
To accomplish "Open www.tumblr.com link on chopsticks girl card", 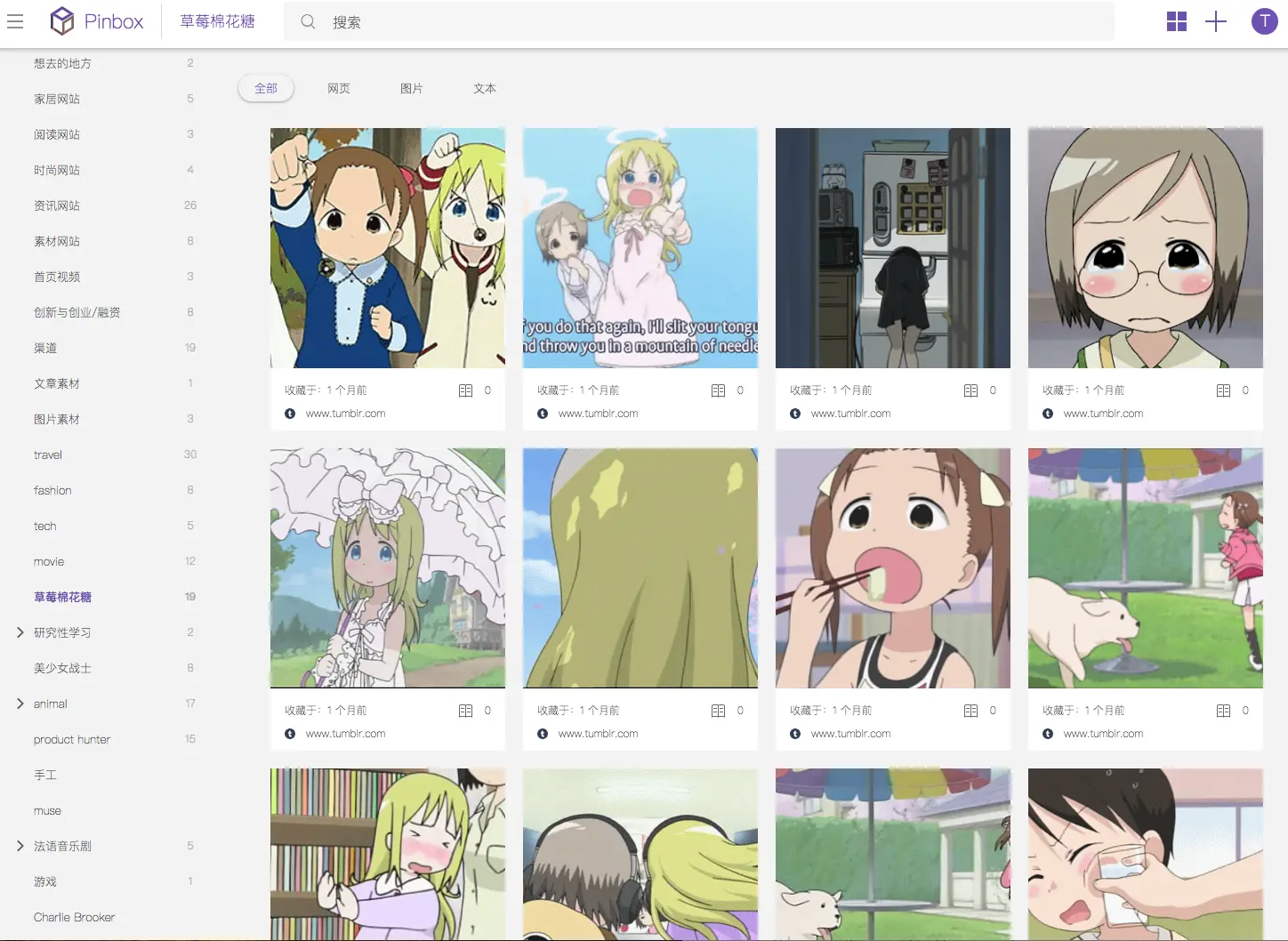I will coord(850,734).
